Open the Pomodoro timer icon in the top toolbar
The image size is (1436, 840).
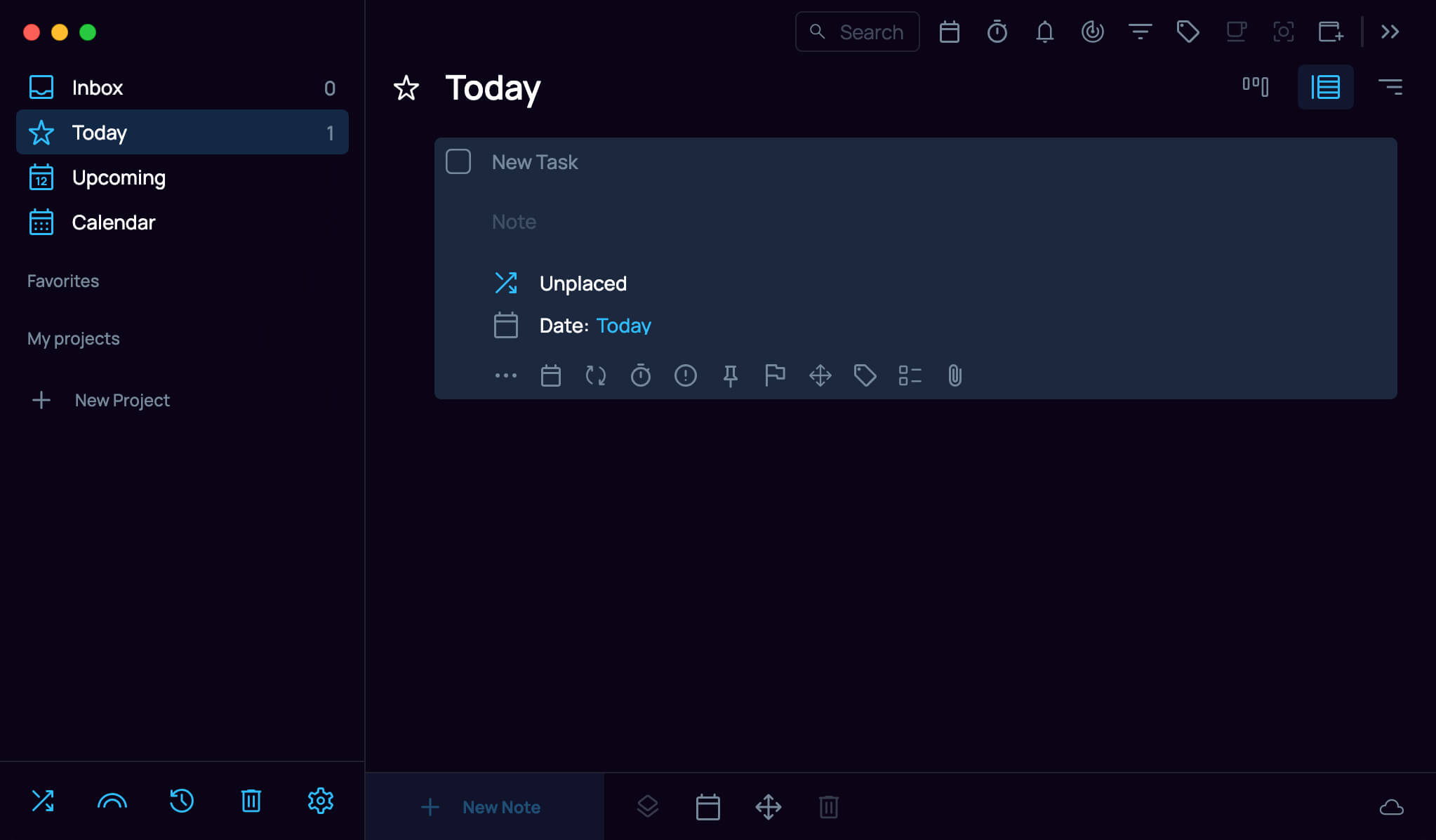pos(997,32)
